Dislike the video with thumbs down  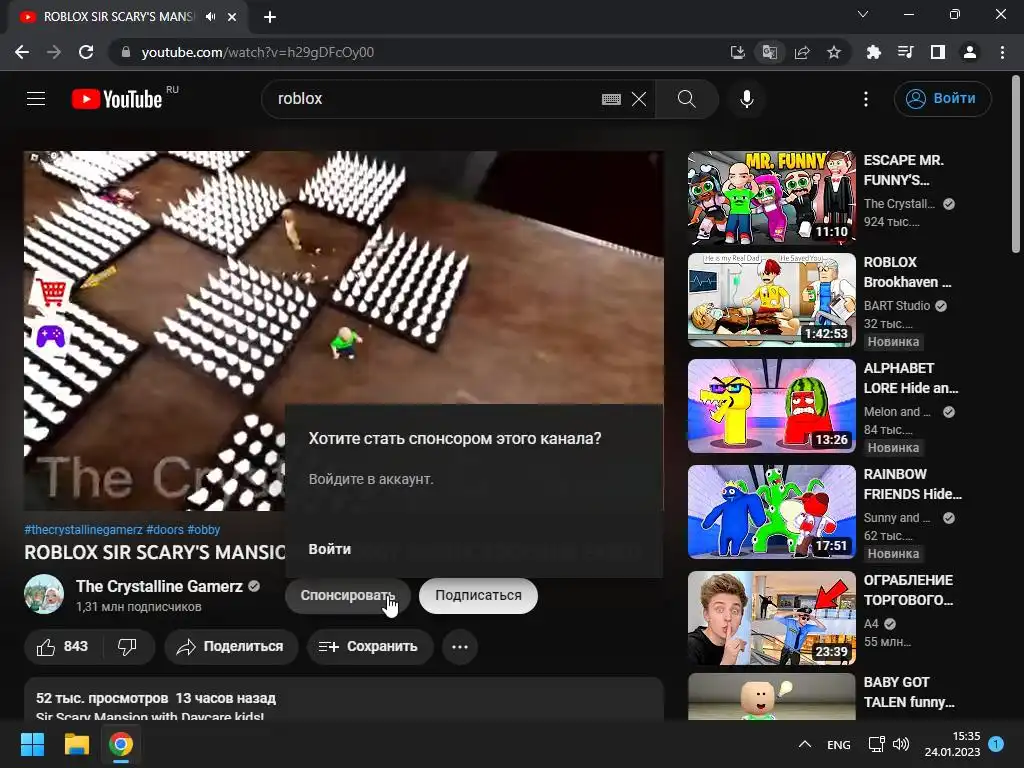point(128,647)
